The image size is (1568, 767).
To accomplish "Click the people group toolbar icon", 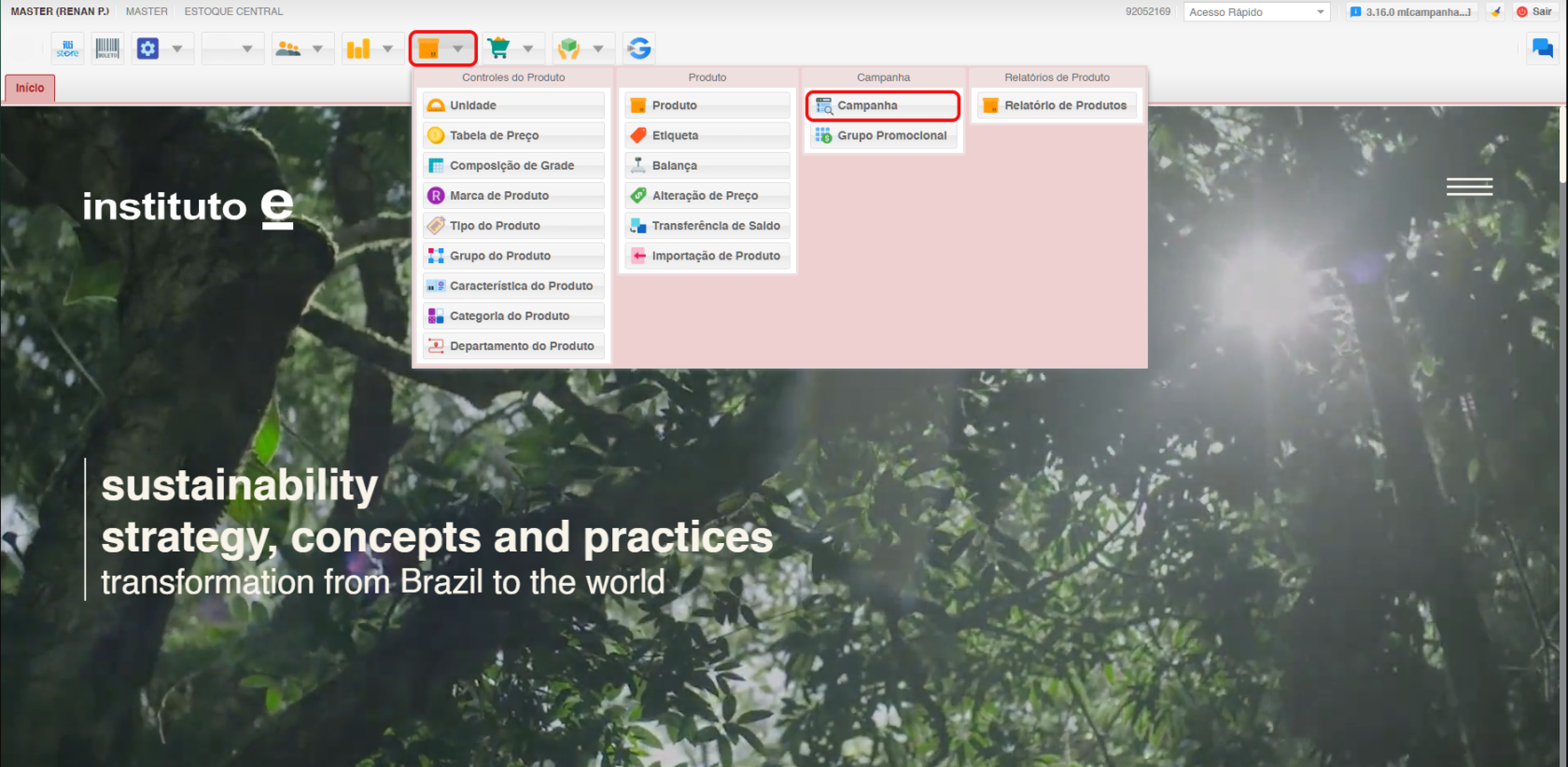I will click(x=288, y=49).
